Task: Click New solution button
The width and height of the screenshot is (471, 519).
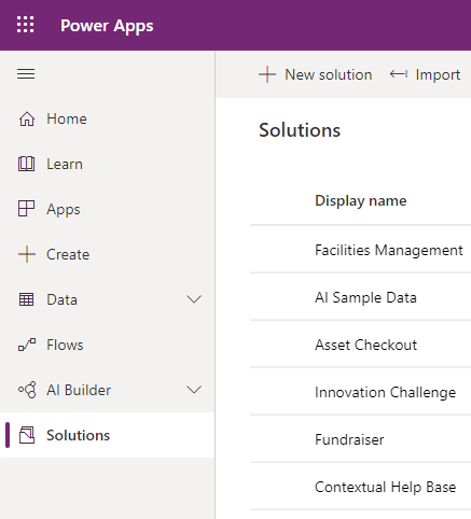Action: pos(315,75)
